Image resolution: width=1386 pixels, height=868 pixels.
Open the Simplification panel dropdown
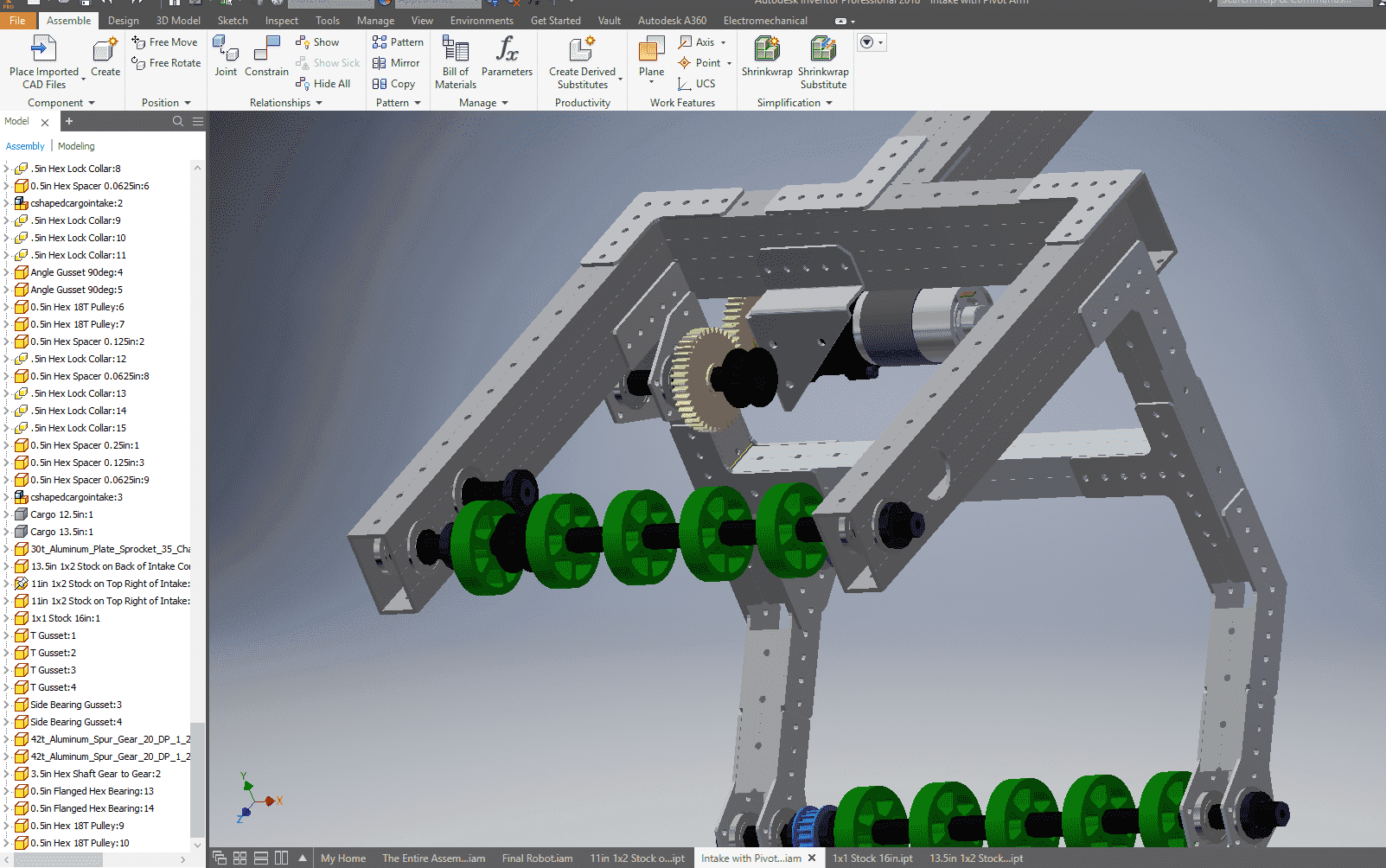(829, 103)
